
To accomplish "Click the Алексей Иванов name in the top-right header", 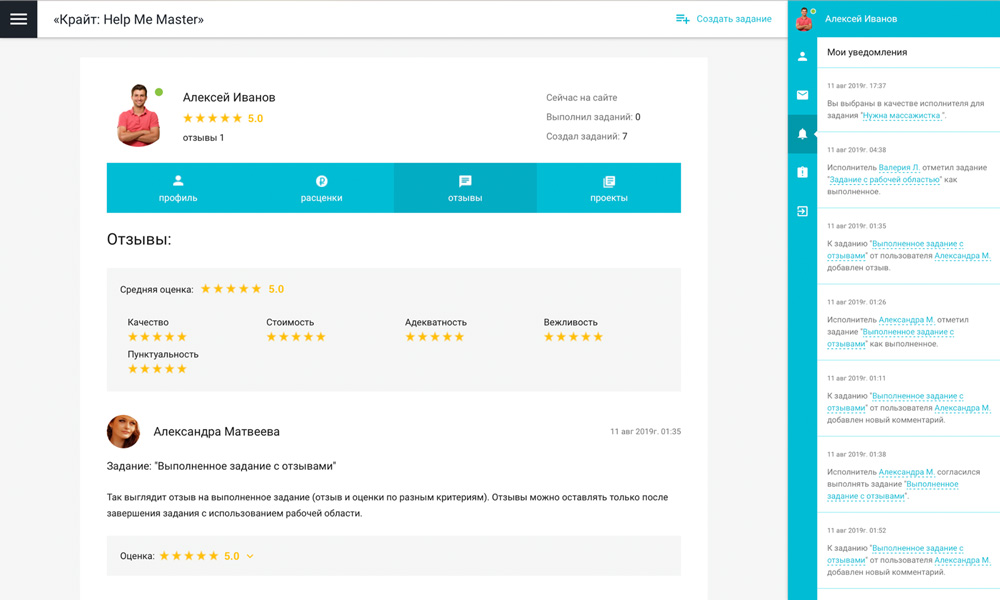I will (861, 19).
